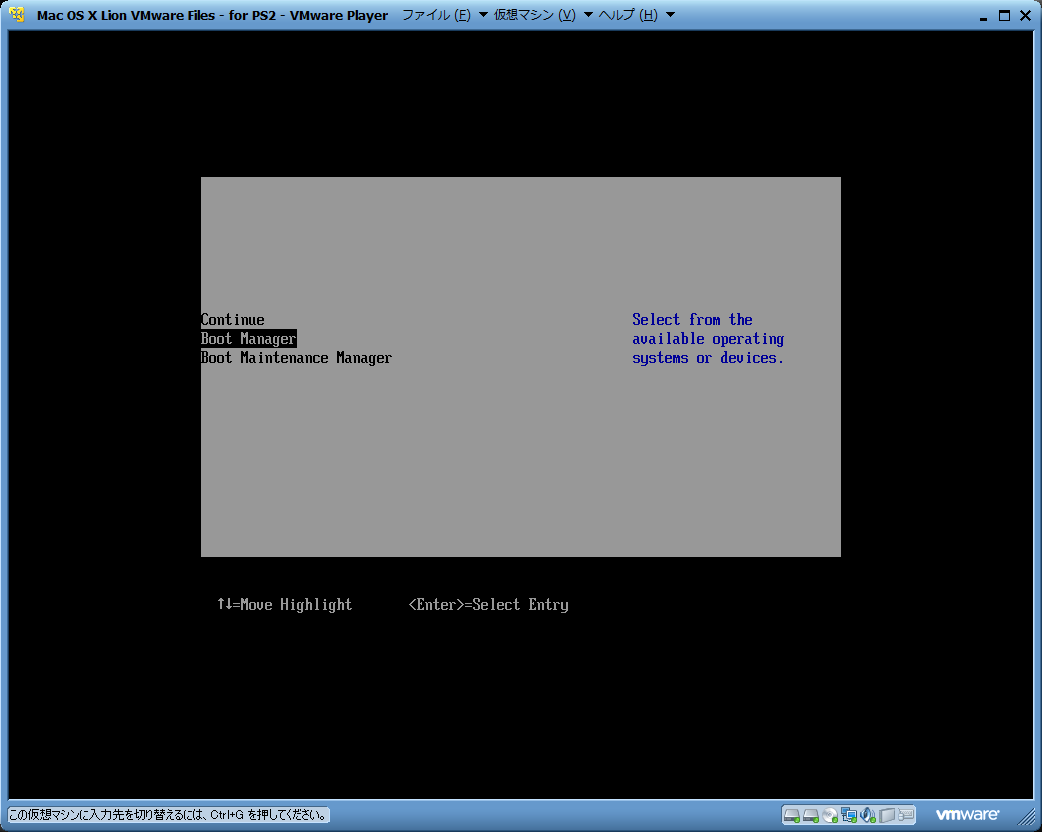The image size is (1042, 832).
Task: Click the gray removable device icon
Action: tap(887, 815)
